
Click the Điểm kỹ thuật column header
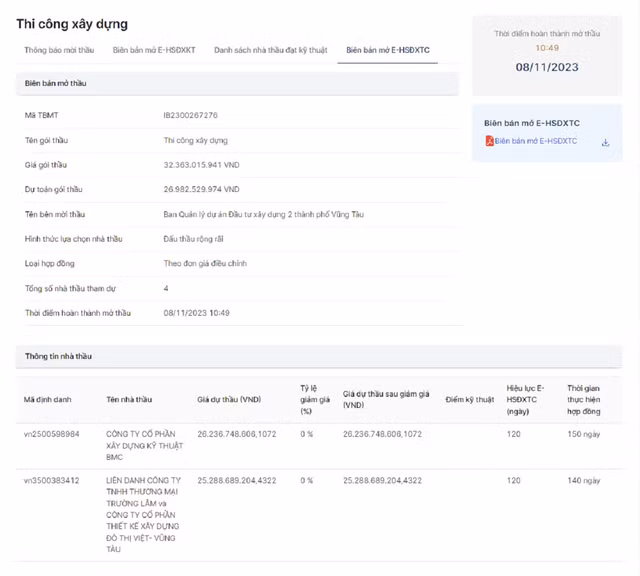tap(470, 399)
